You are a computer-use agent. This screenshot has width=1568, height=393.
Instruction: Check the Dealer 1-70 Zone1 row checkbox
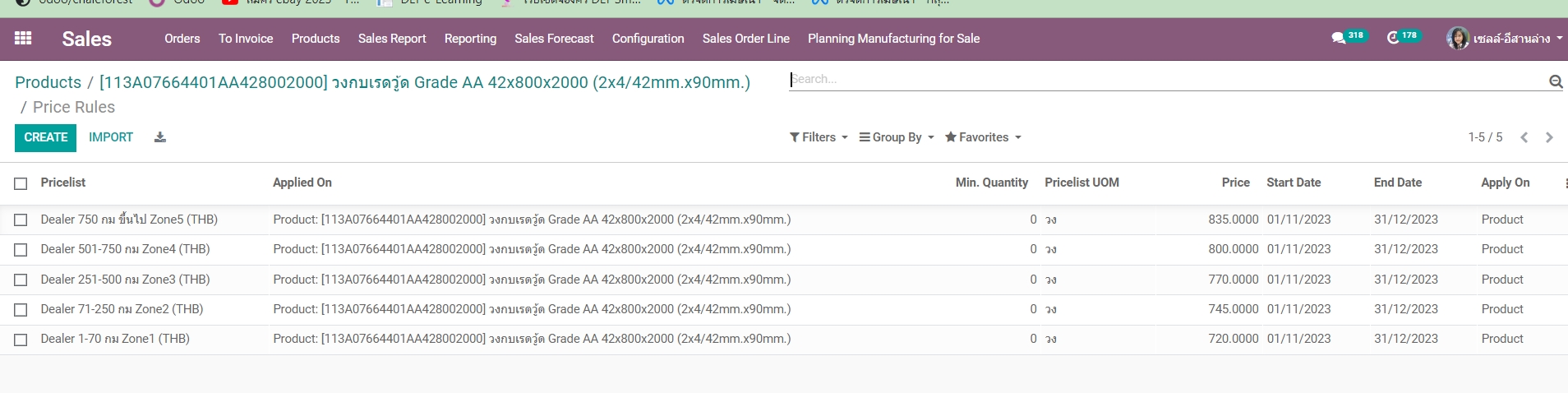[x=21, y=340]
